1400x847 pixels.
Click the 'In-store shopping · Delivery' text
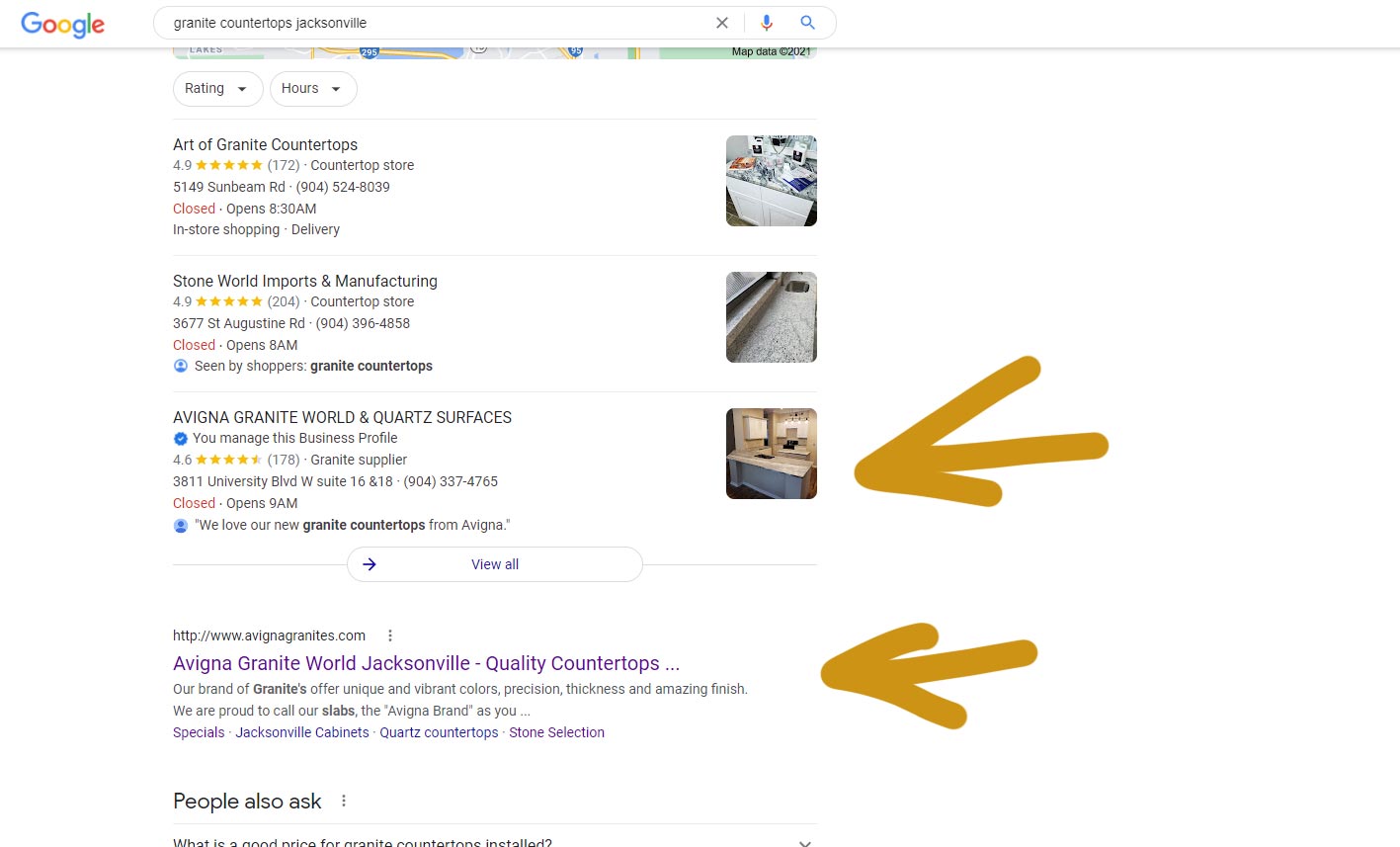pos(256,229)
